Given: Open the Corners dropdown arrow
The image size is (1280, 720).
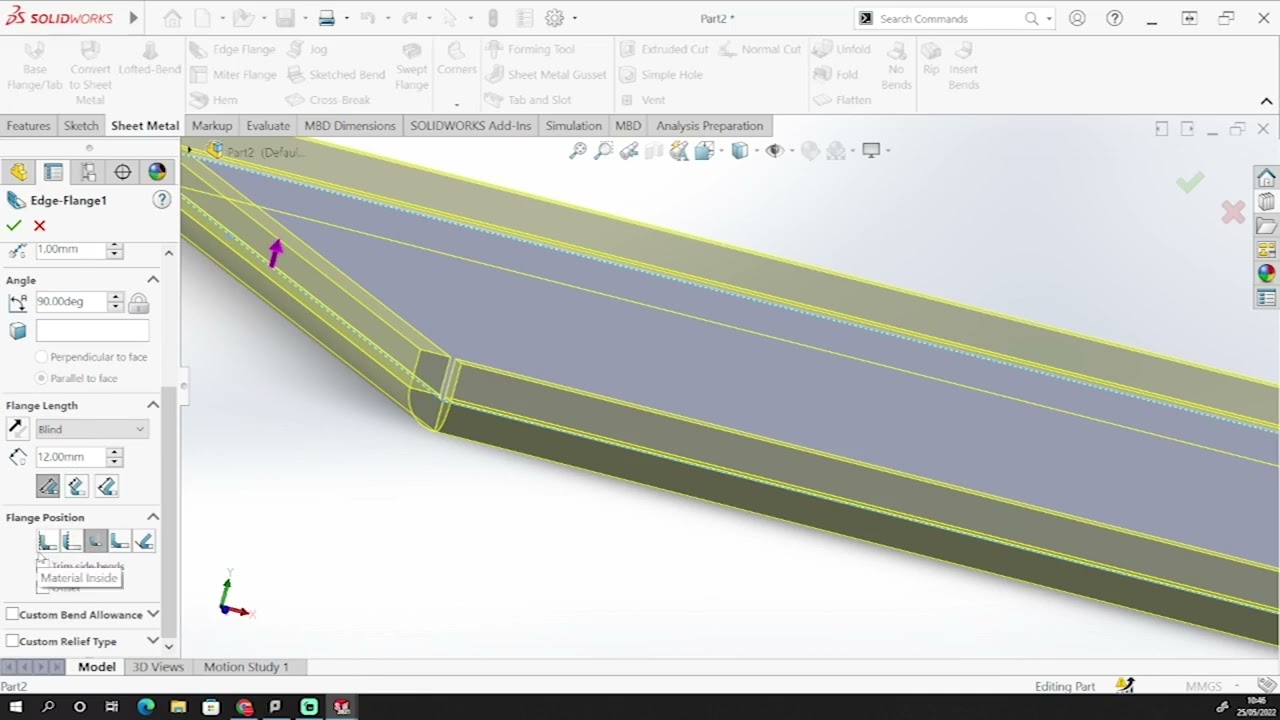Looking at the screenshot, I should click(456, 104).
